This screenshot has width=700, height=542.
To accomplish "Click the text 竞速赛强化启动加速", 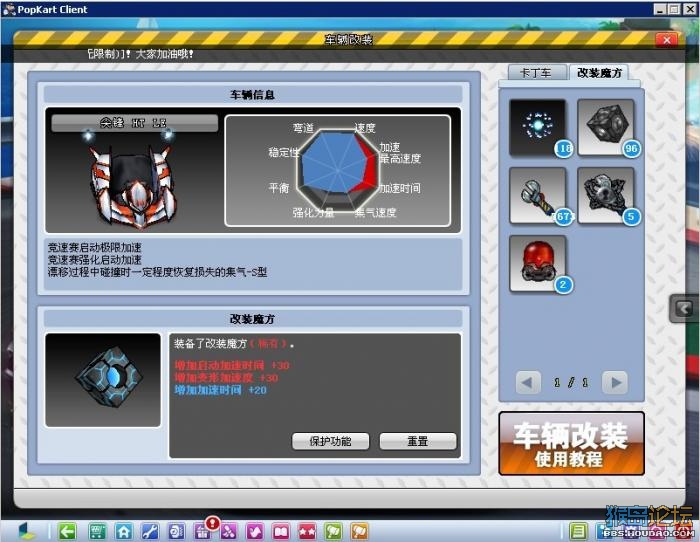I will click(x=95, y=260).
